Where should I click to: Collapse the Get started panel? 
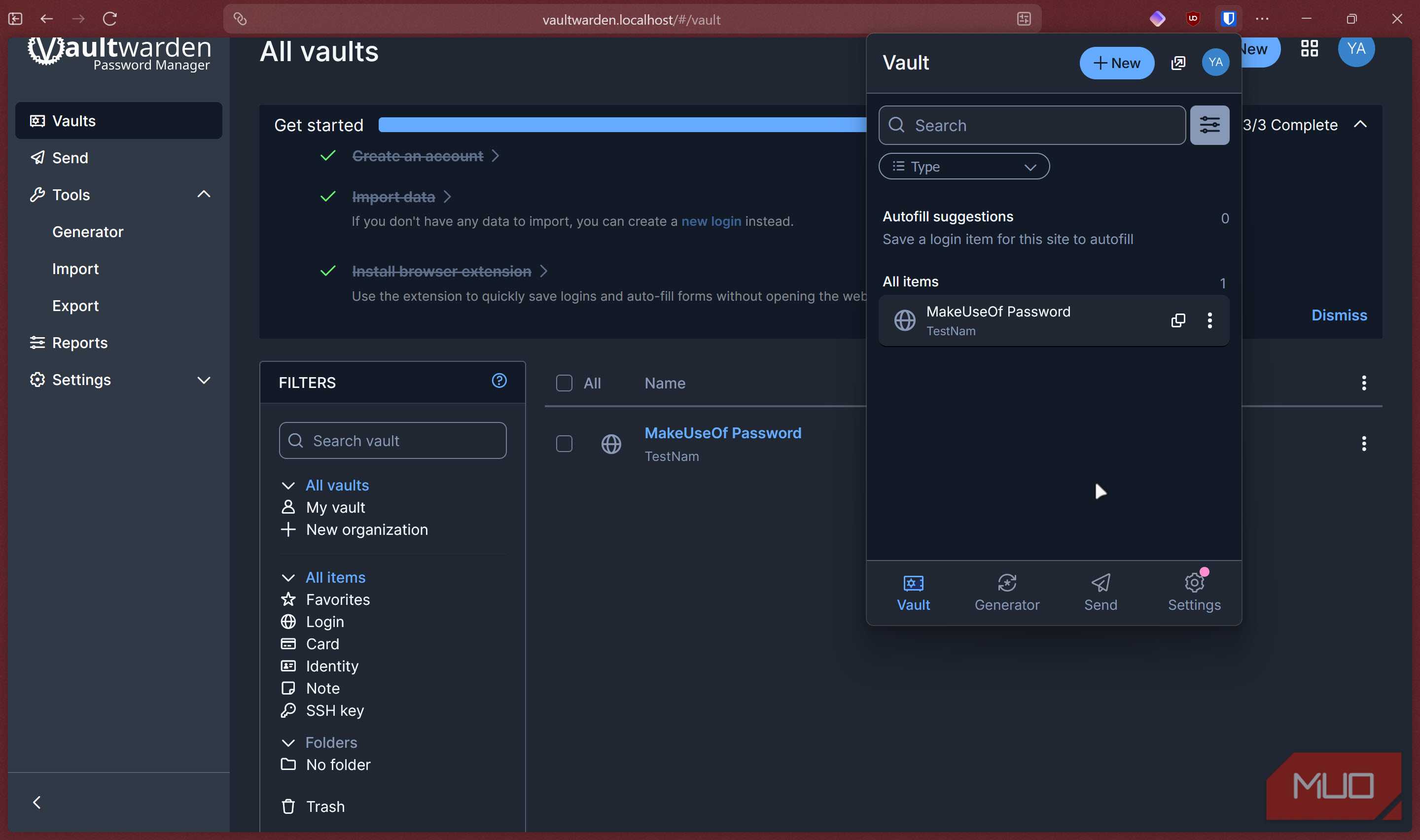coord(1359,125)
